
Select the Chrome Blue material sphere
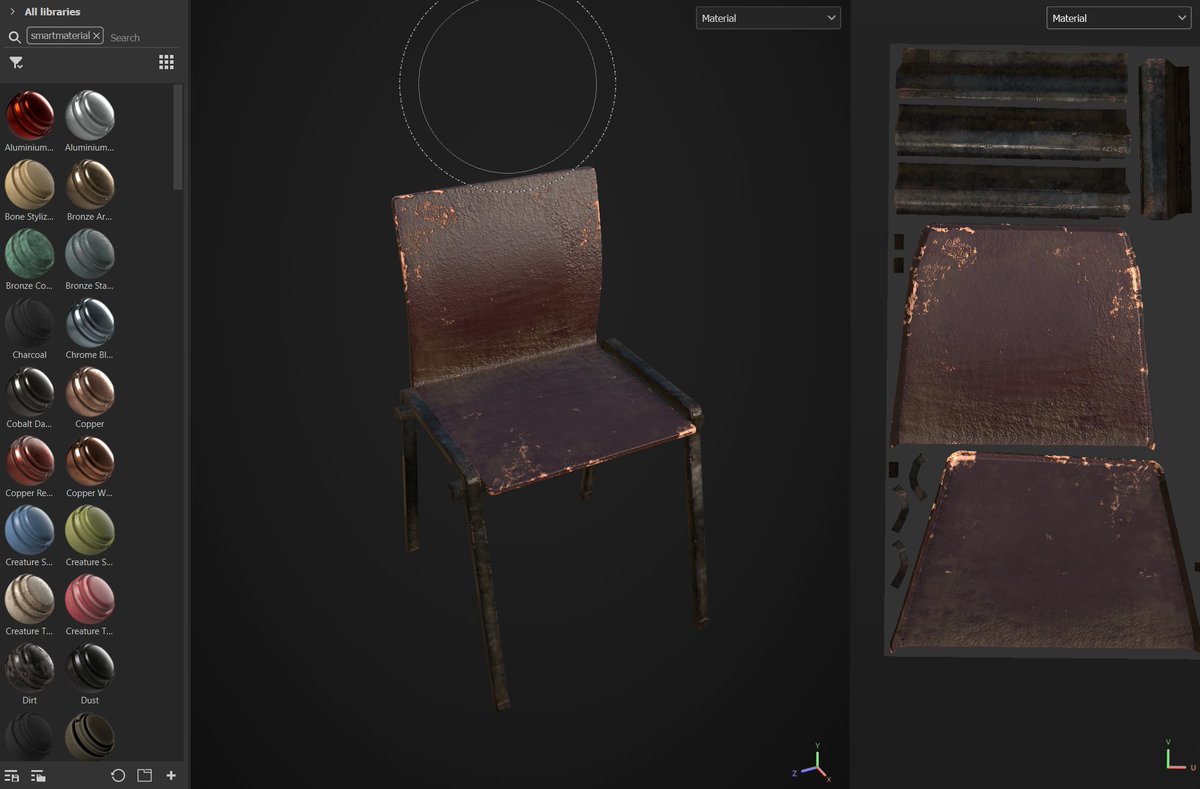89,323
